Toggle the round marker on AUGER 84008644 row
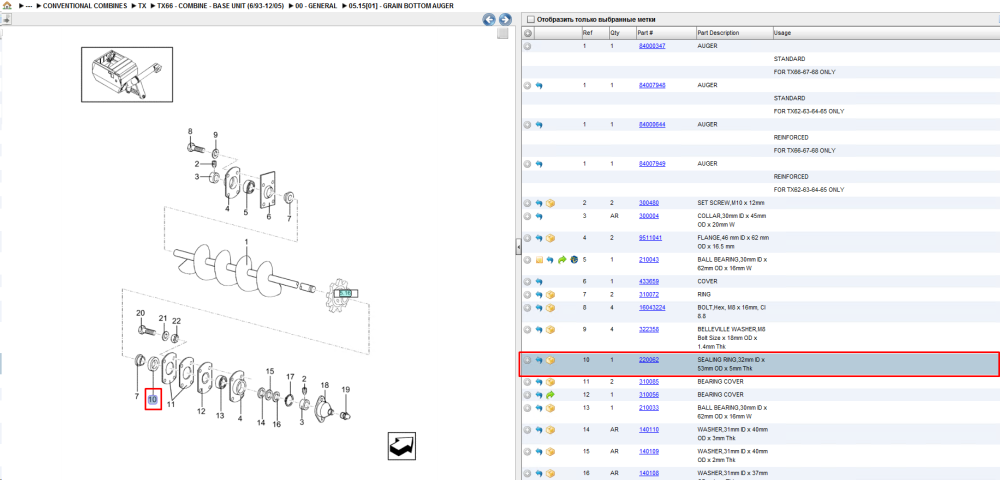This screenshot has height=480, width=1000. [527, 125]
